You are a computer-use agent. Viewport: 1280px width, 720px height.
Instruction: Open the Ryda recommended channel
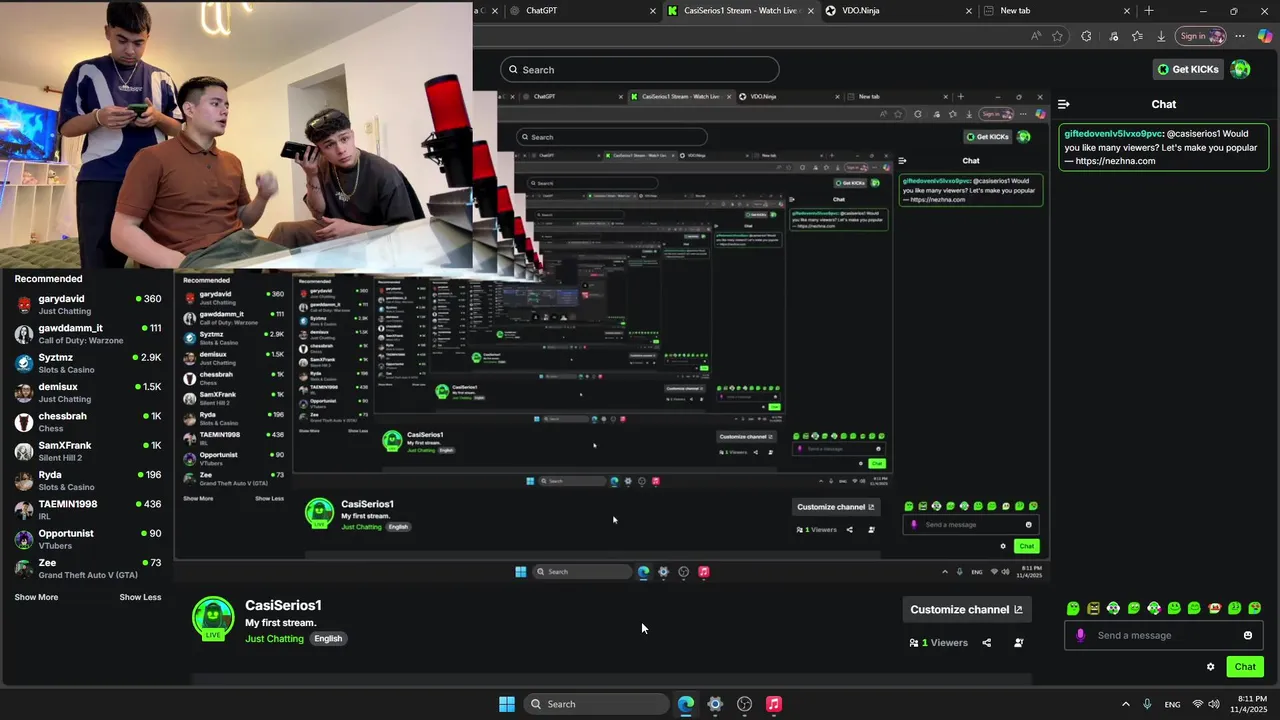click(x=88, y=480)
